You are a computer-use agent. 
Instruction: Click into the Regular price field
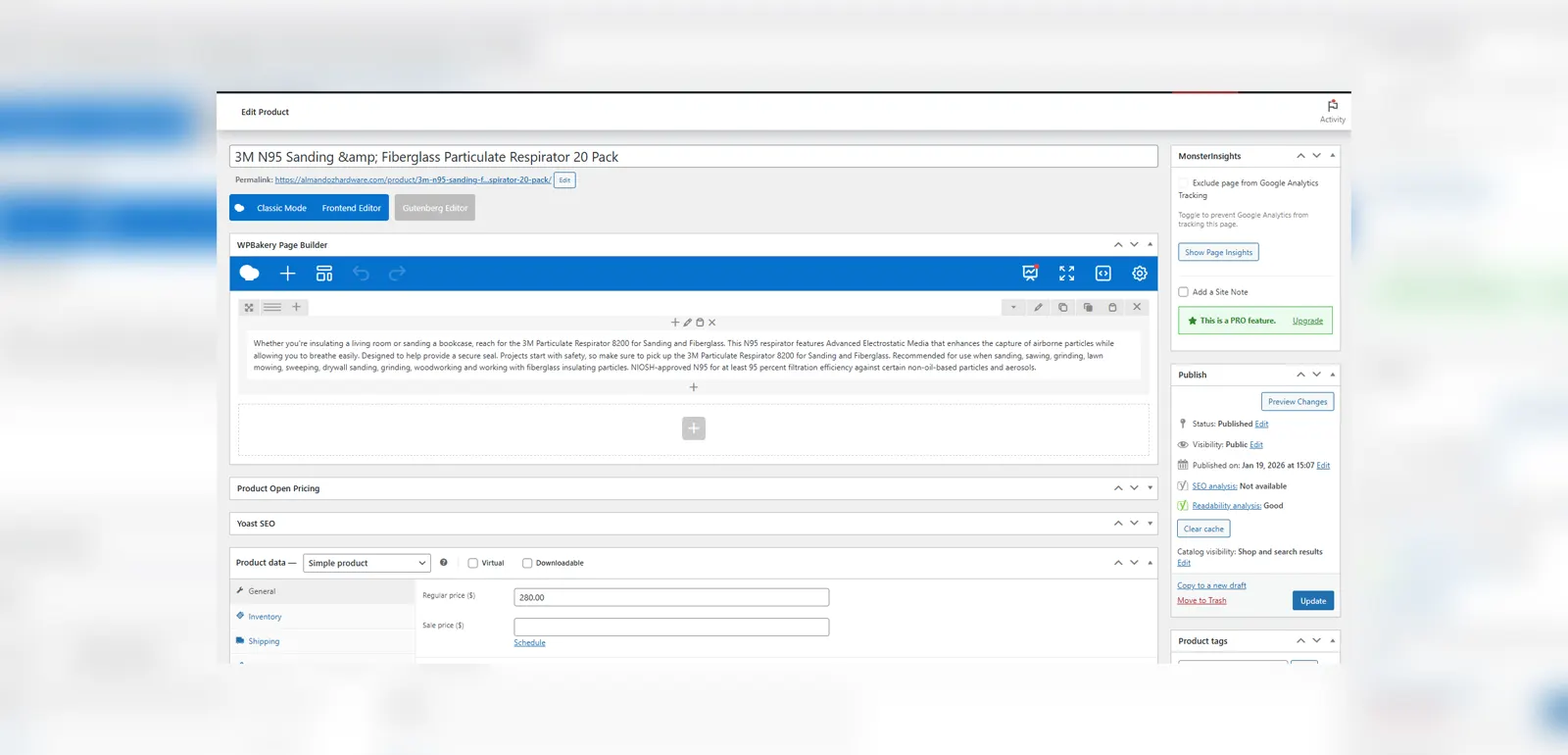[x=671, y=597]
